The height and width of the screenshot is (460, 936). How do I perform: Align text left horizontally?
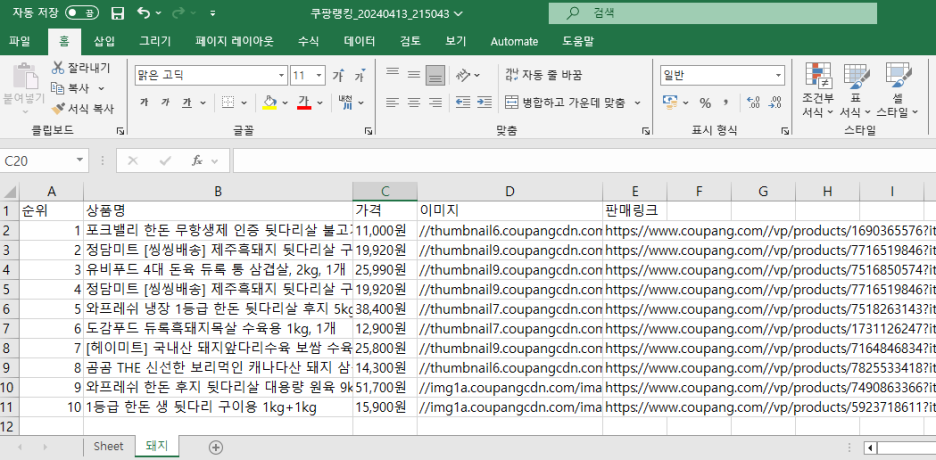click(392, 103)
